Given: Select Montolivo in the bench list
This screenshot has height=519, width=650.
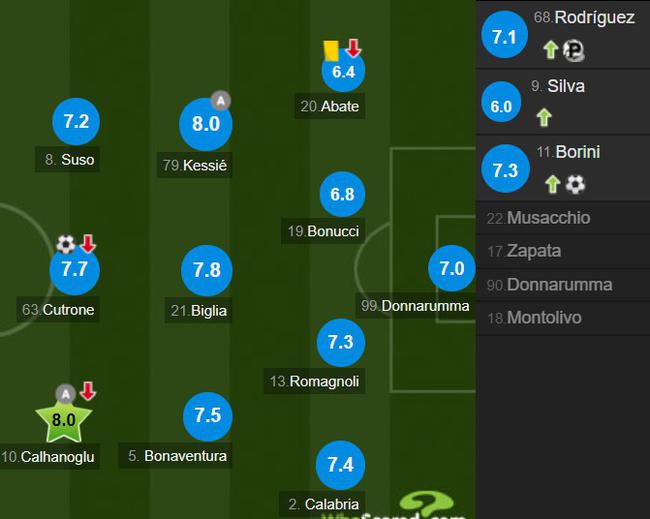Looking at the screenshot, I should [x=563, y=318].
